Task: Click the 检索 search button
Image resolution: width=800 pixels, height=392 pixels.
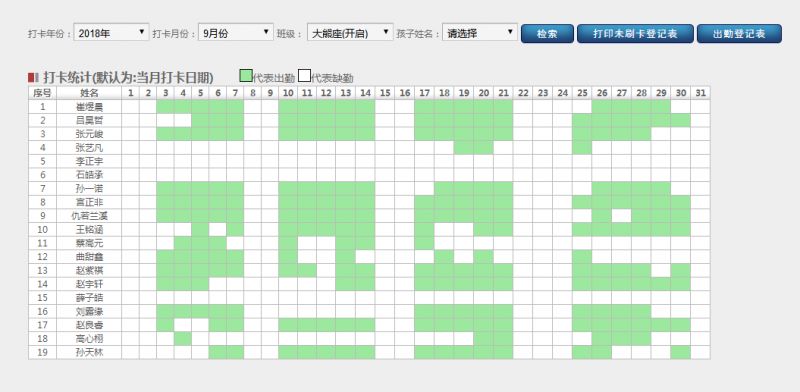Action: click(547, 34)
